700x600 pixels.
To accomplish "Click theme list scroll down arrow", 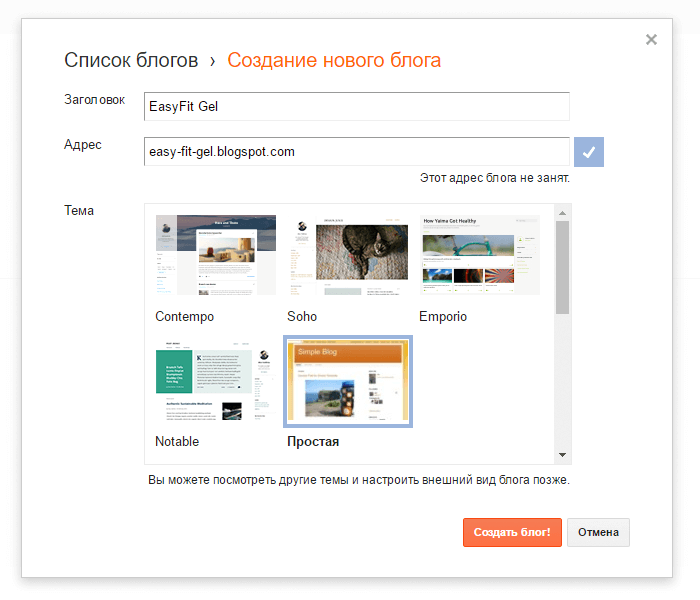I will click(x=562, y=455).
